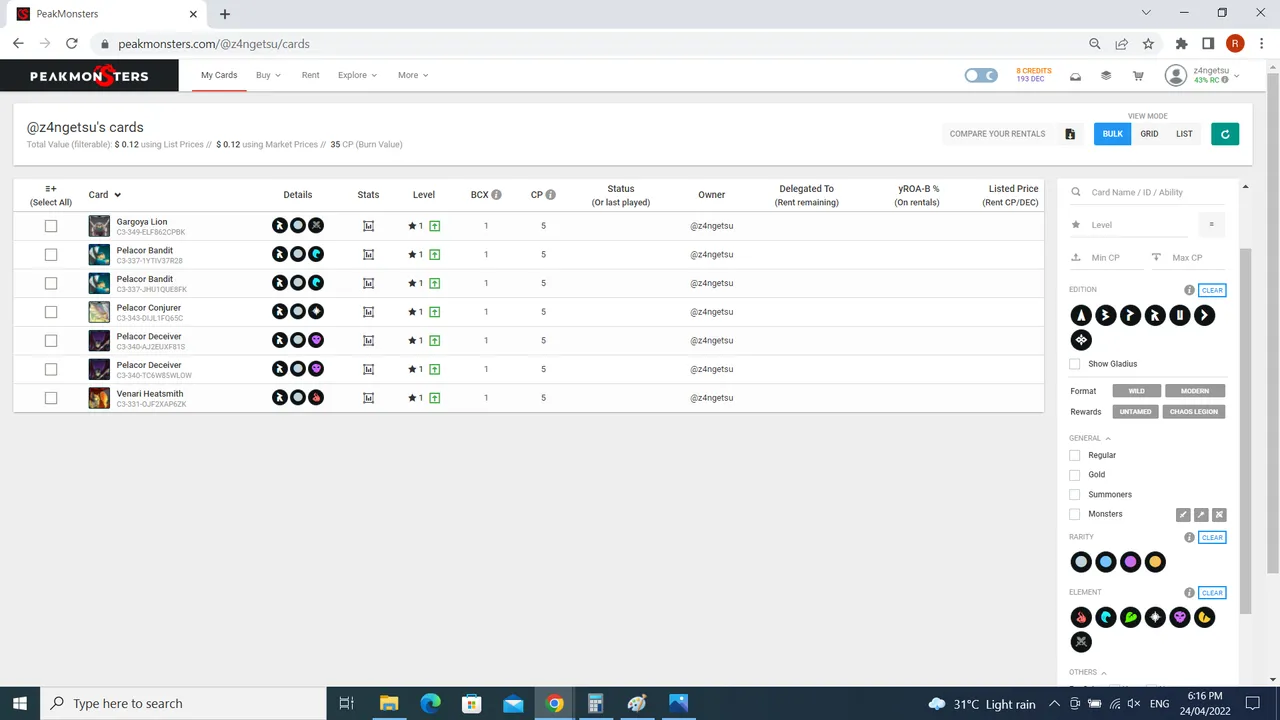Select the WILD format
The image size is (1280, 720).
click(x=1137, y=391)
